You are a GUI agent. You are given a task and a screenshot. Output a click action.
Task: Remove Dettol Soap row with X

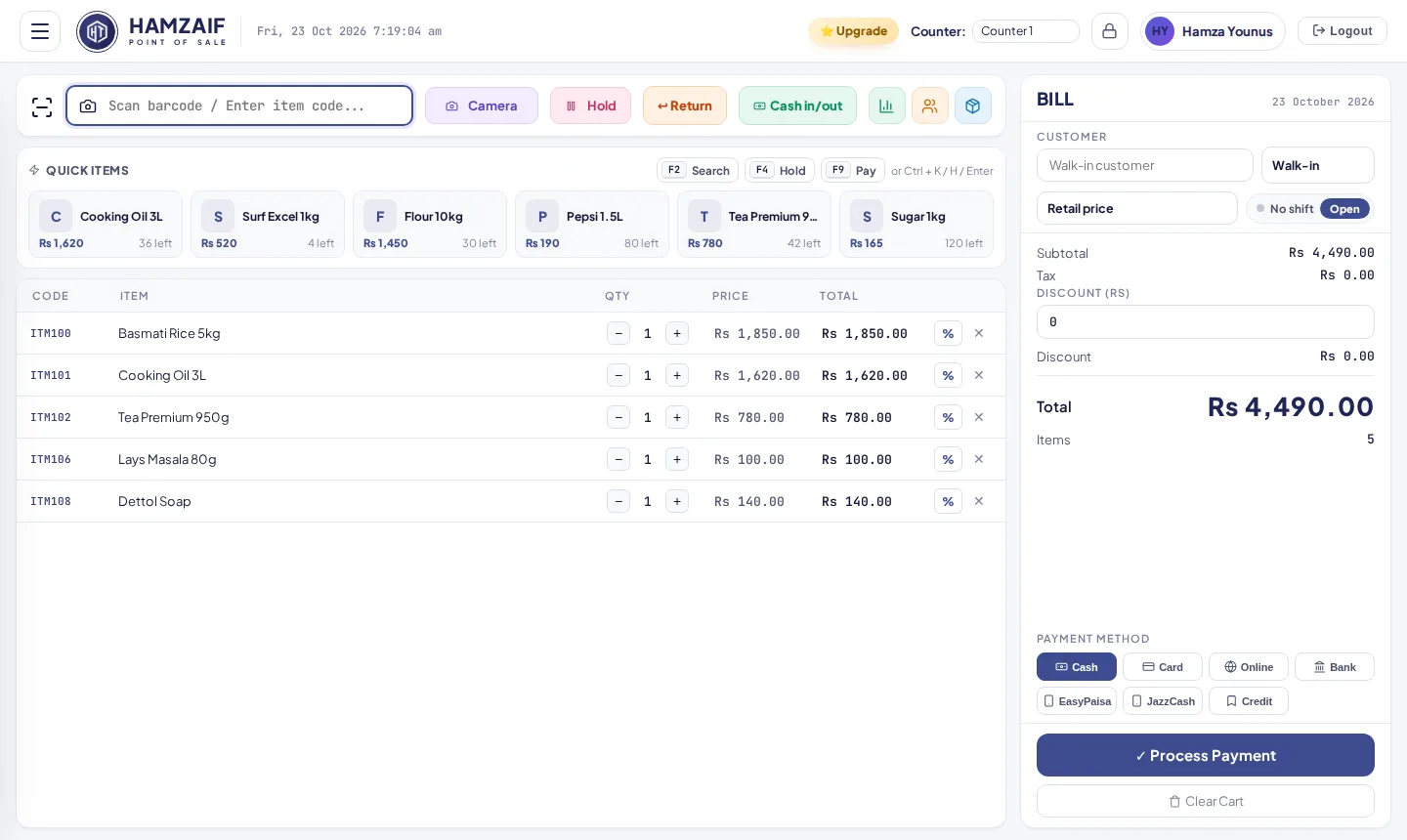(x=979, y=501)
